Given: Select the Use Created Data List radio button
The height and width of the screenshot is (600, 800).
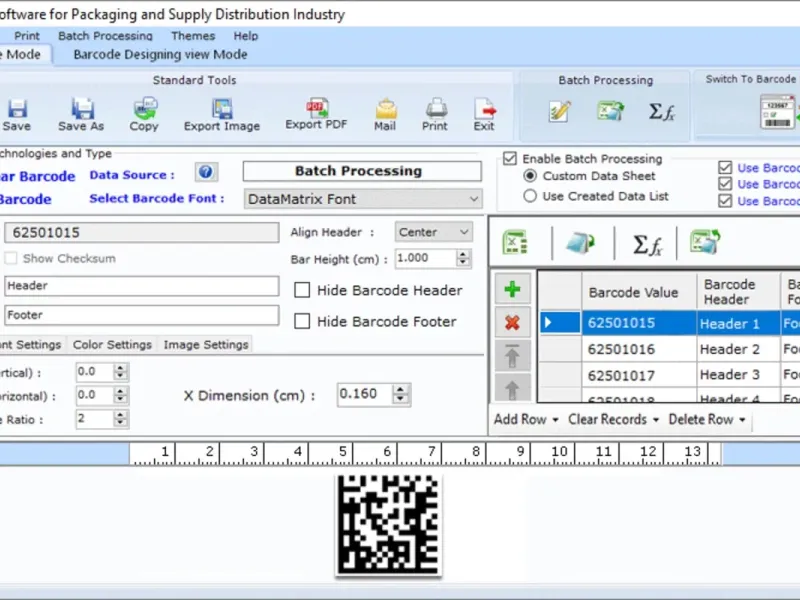Looking at the screenshot, I should 530,196.
